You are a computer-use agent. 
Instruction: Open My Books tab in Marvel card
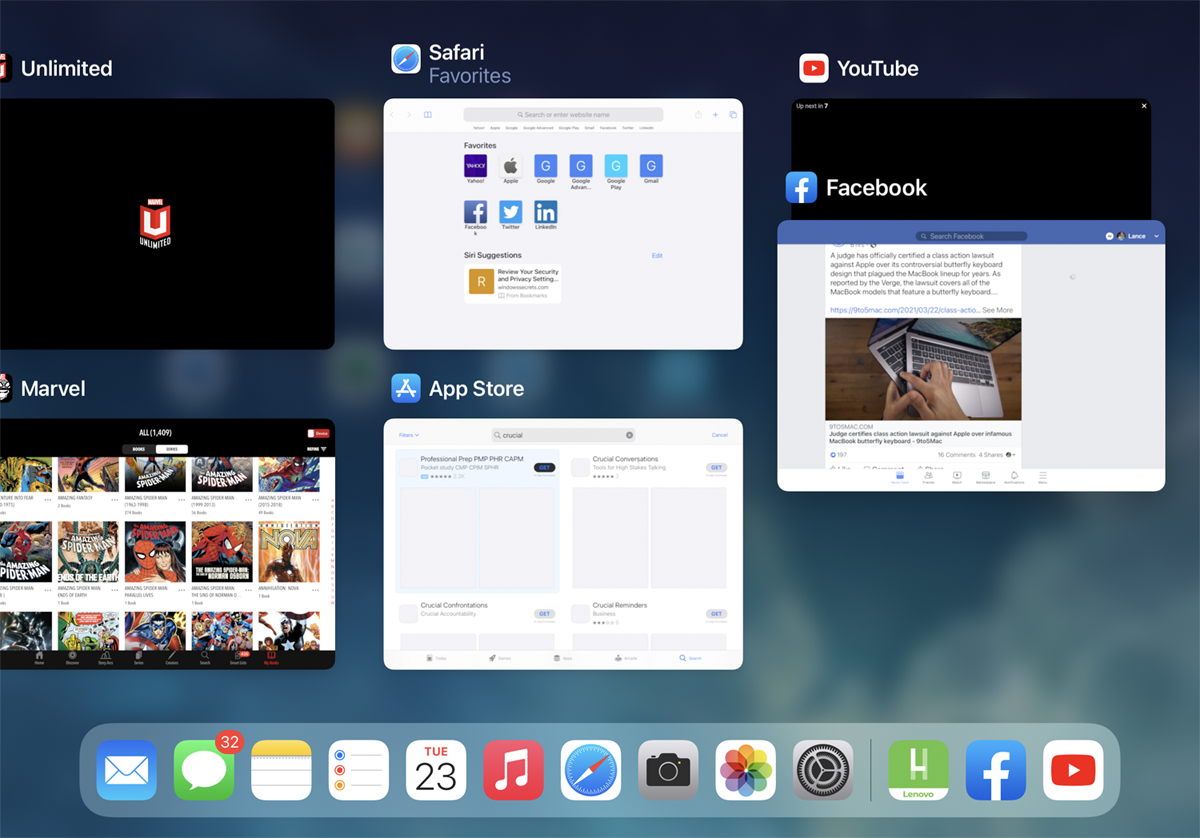(x=271, y=660)
